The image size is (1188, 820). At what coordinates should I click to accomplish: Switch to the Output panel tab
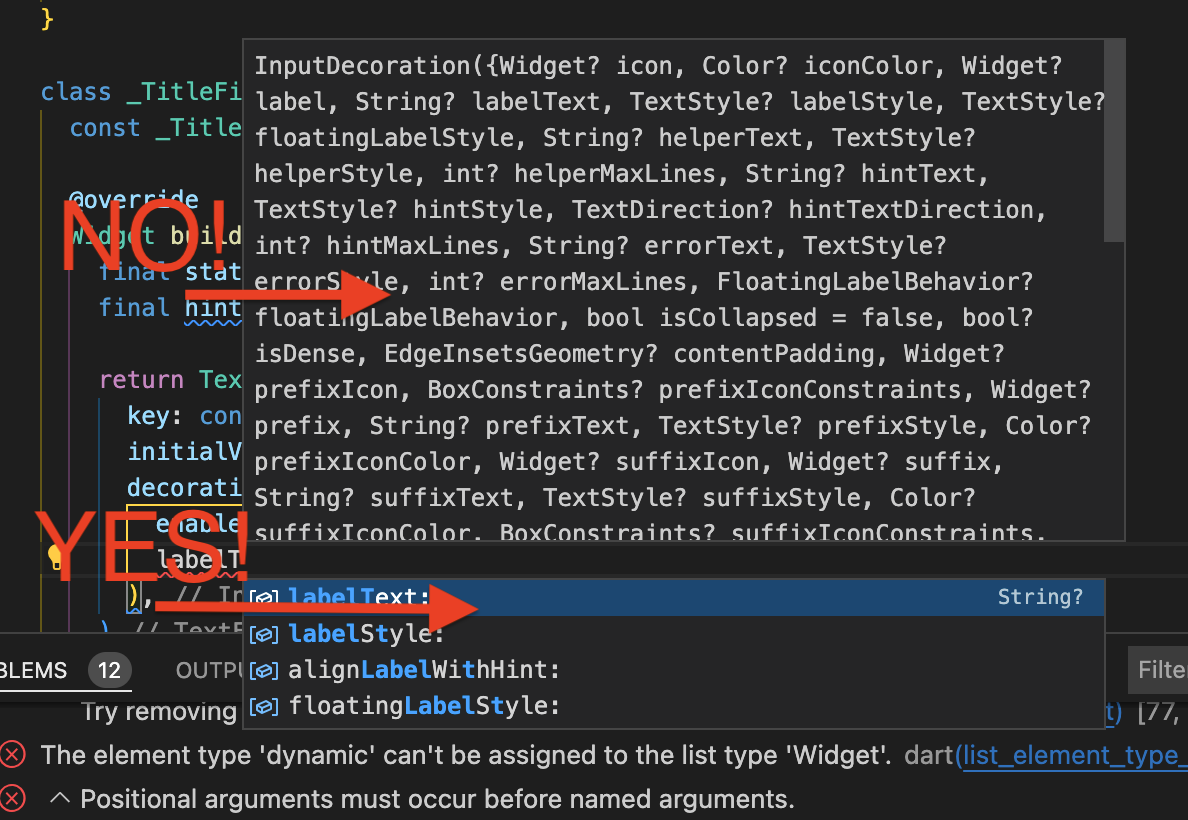(208, 671)
